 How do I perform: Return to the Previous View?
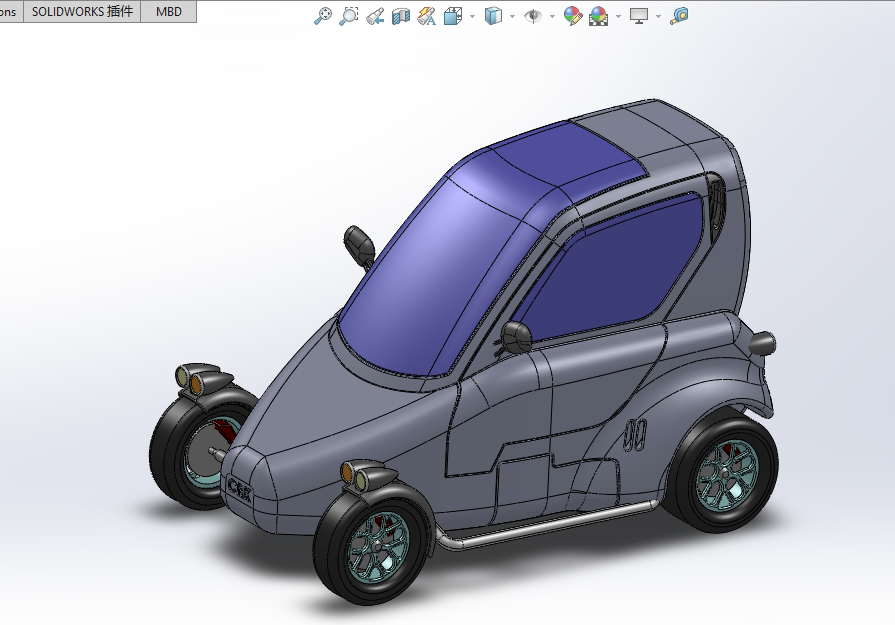(375, 16)
